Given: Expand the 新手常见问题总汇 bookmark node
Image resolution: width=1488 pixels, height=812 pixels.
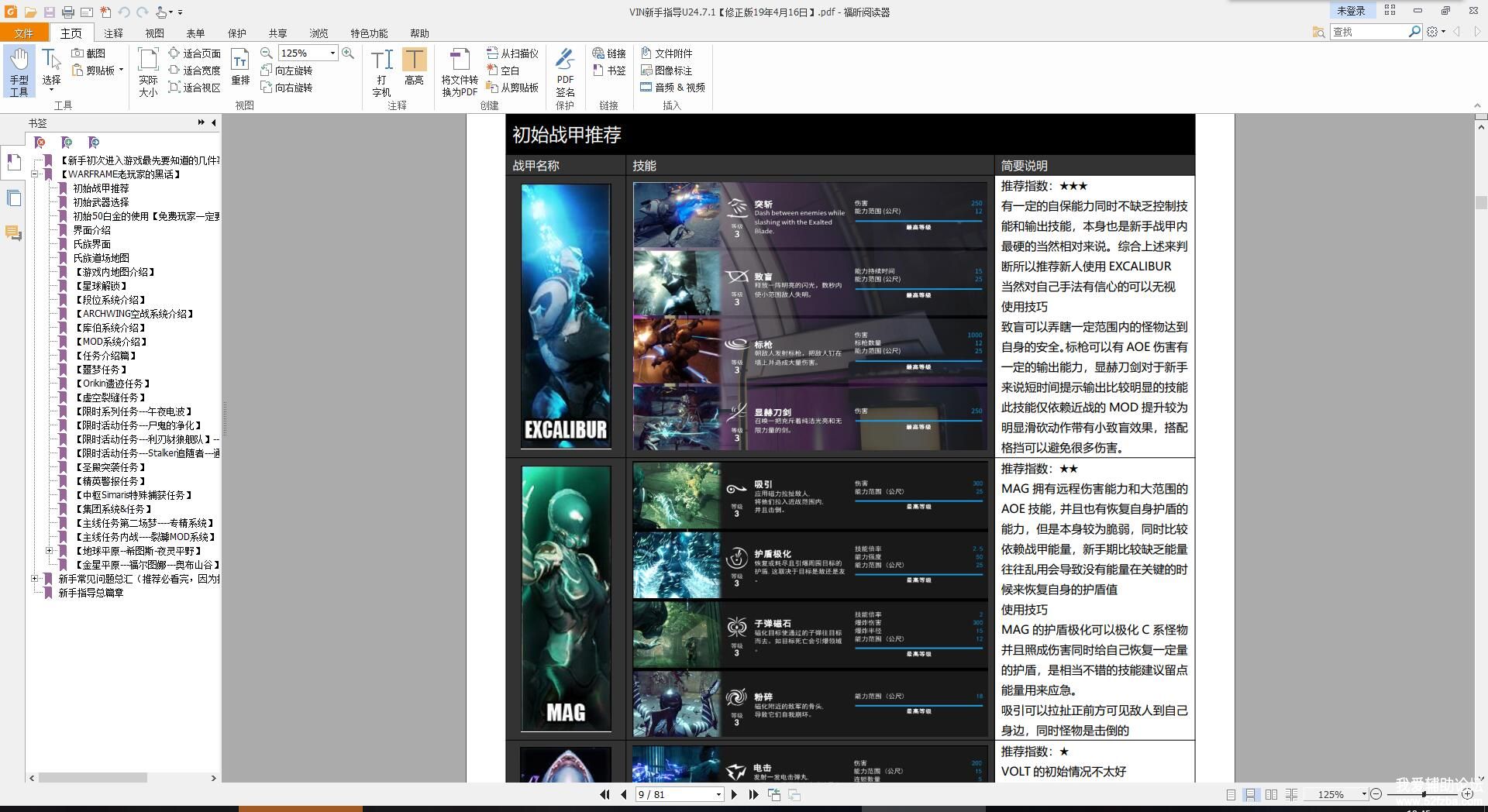Looking at the screenshot, I should pos(35,579).
